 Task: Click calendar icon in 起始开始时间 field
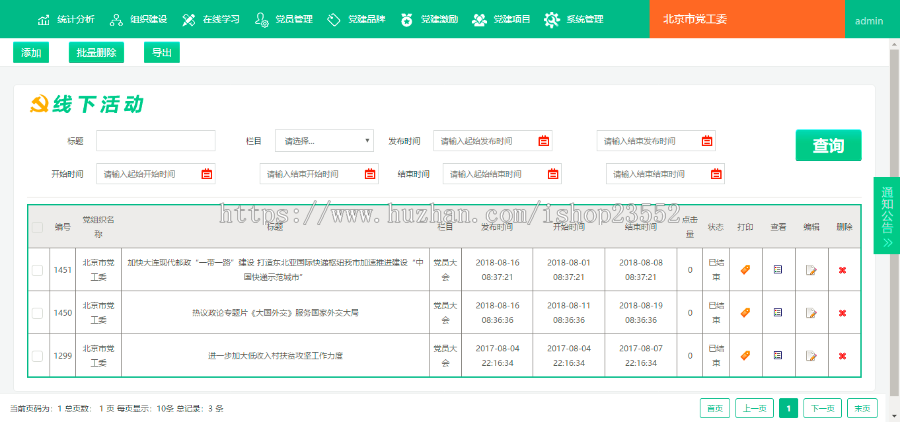click(x=207, y=174)
